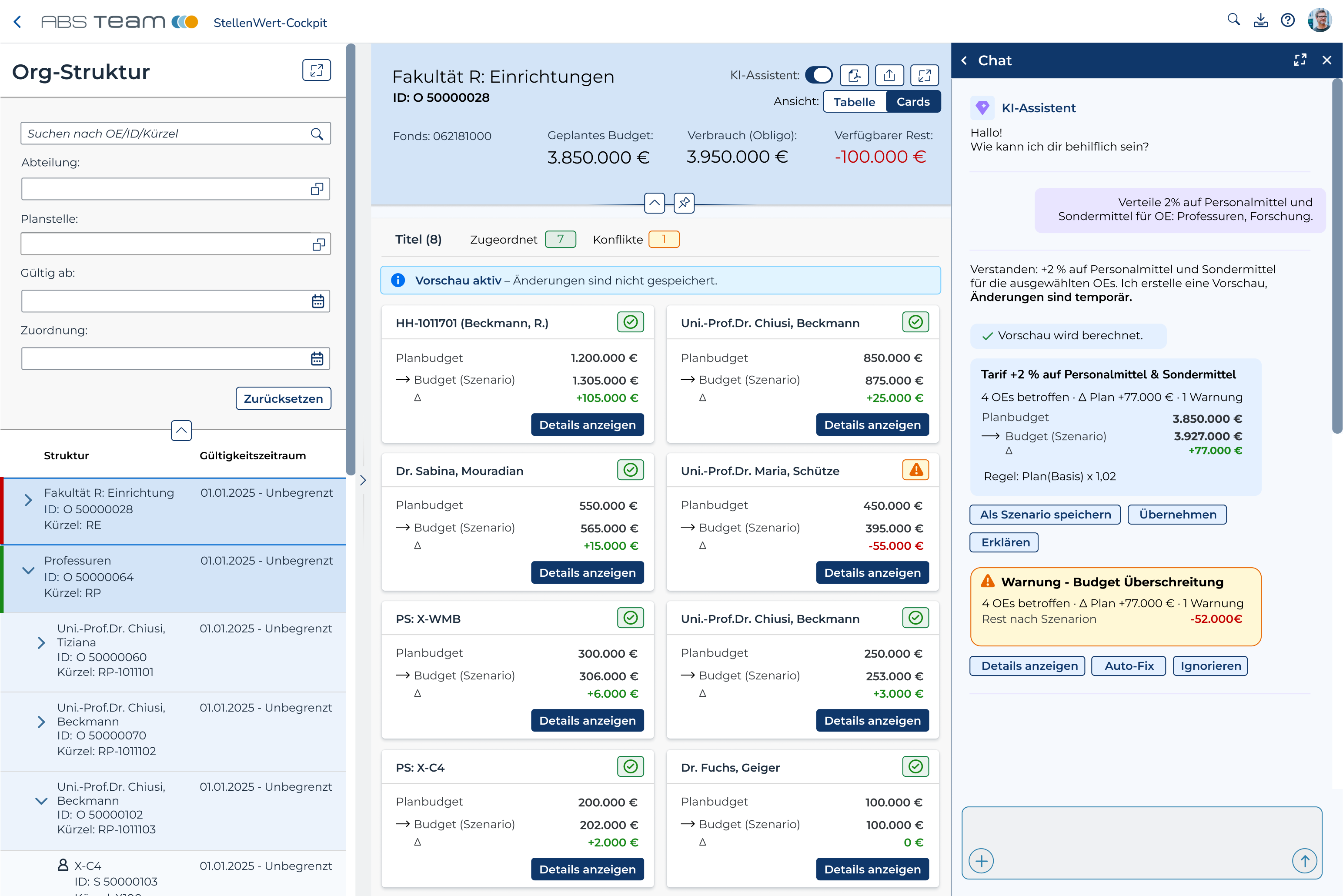Click the download icon in the top bar
The image size is (1343, 896).
pyautogui.click(x=1260, y=20)
